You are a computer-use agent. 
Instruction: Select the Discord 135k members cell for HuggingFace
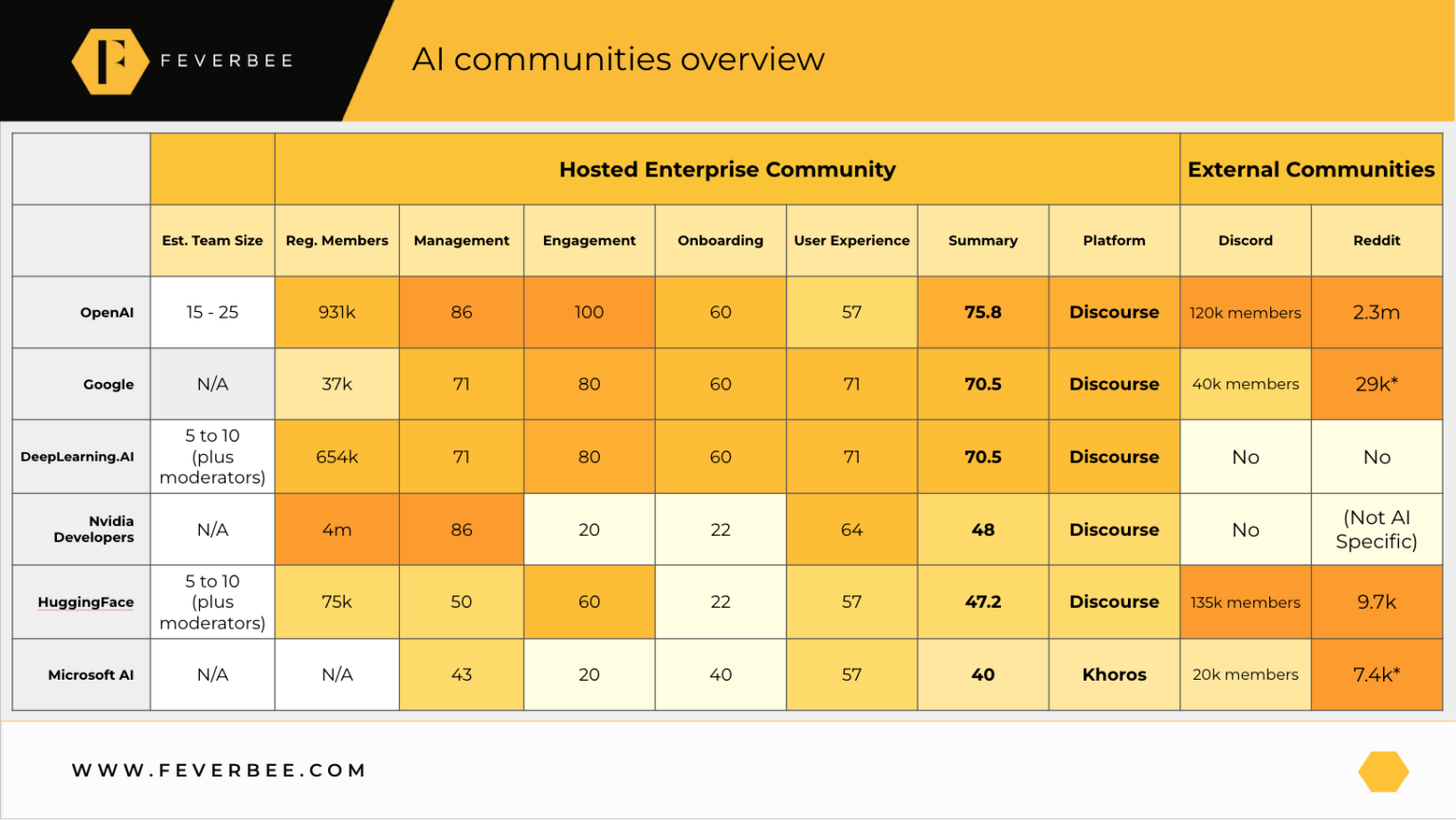coord(1245,602)
